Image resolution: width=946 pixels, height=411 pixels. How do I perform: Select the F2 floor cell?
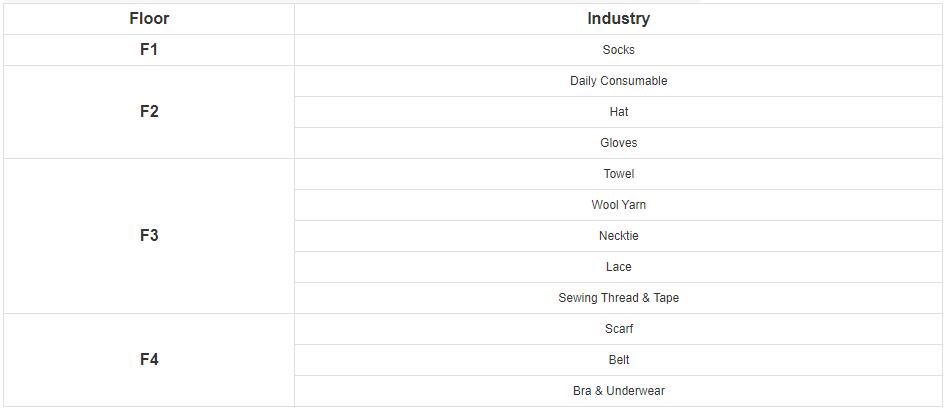click(149, 112)
